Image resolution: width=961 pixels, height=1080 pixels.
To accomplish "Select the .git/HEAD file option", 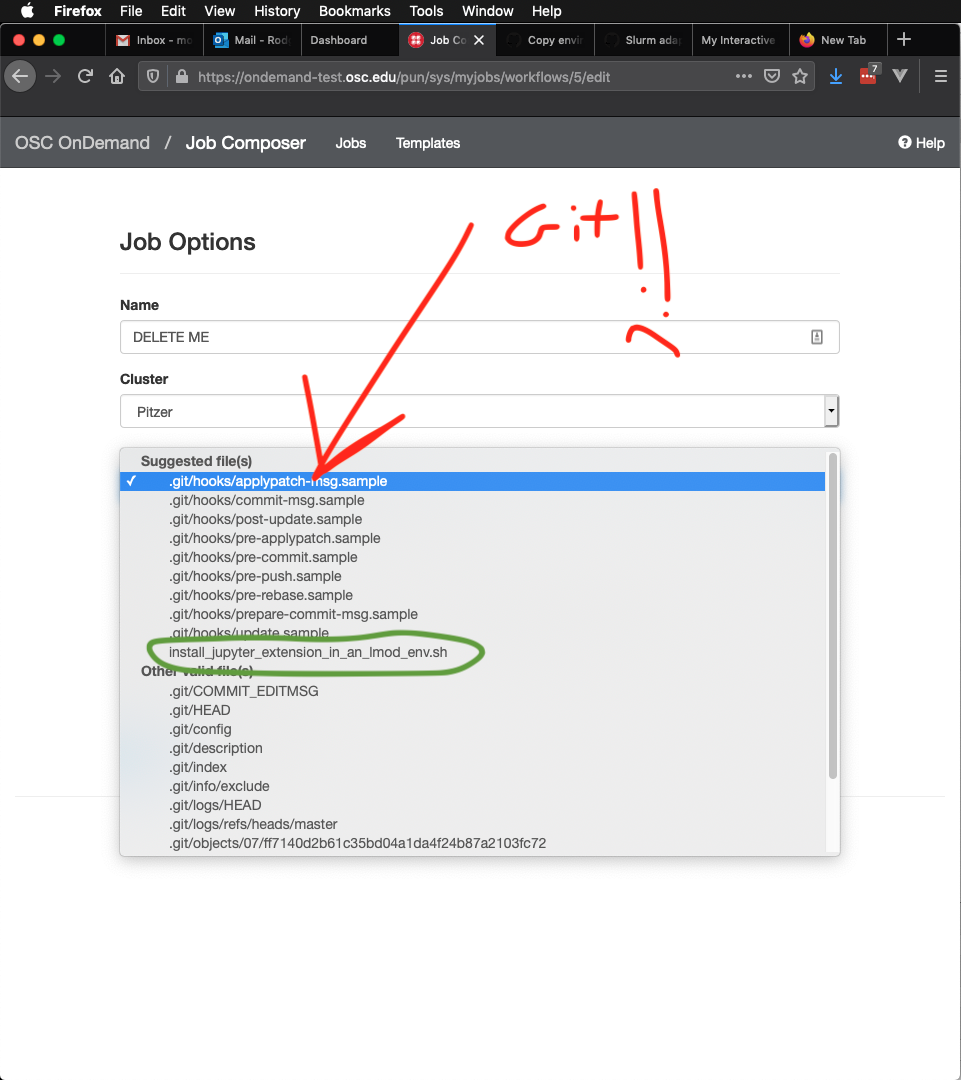I will pyautogui.click(x=200, y=710).
